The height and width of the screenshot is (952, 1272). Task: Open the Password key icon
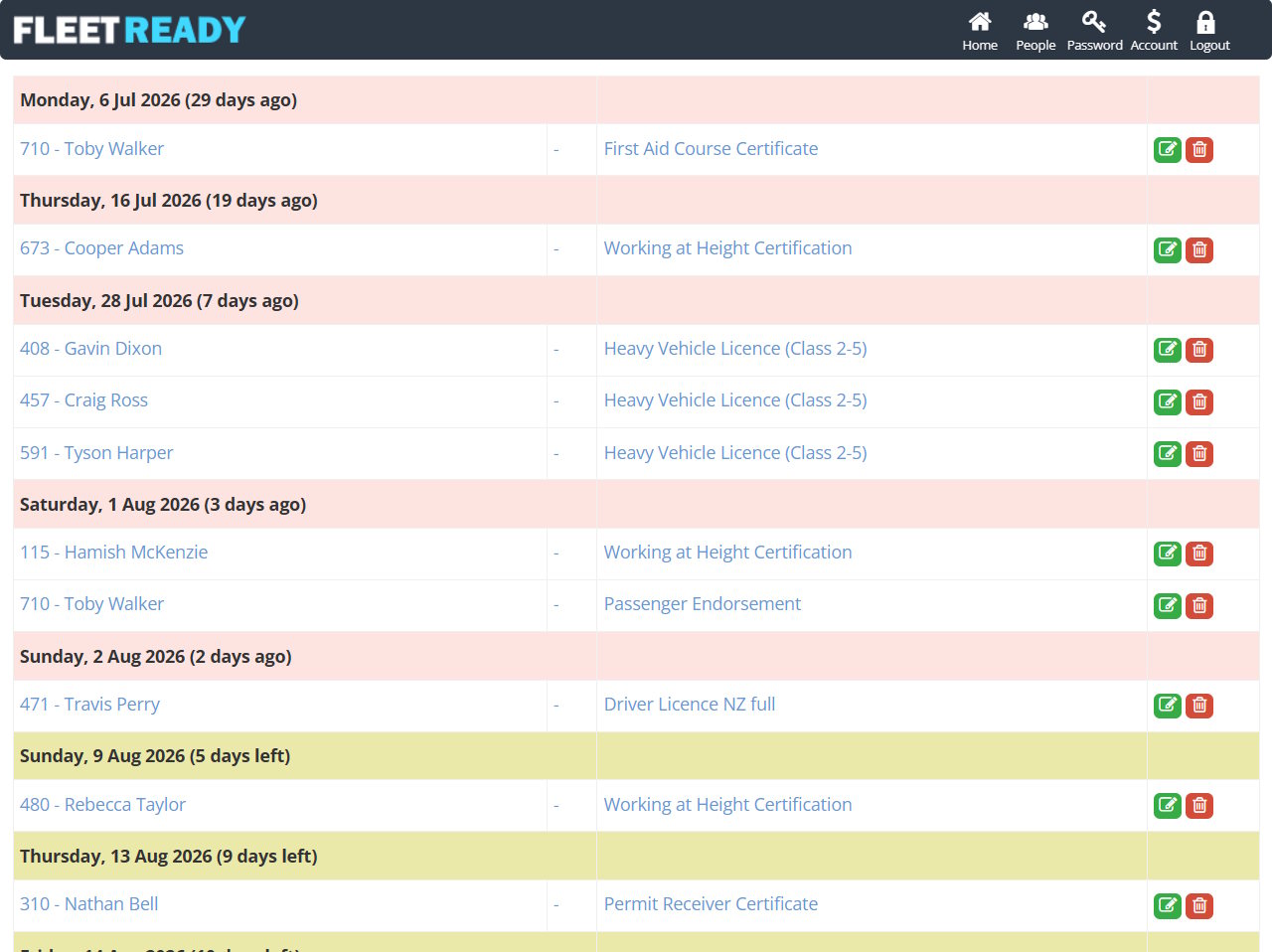coord(1094,22)
